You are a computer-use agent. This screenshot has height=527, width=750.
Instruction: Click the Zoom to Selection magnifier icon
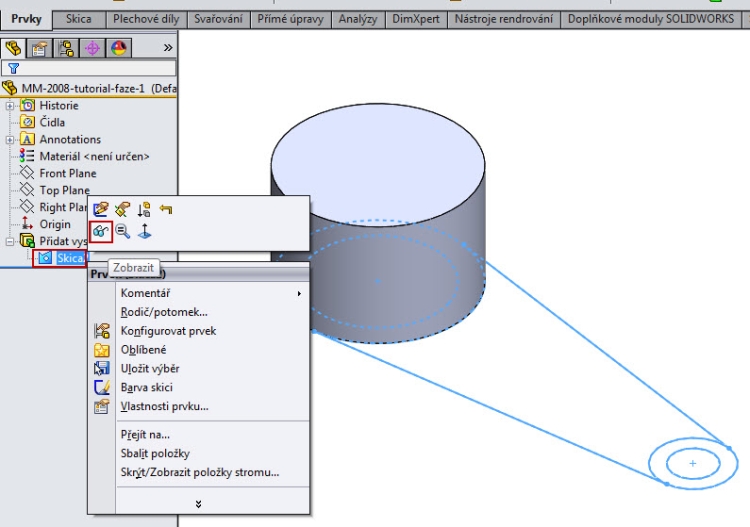pos(122,231)
